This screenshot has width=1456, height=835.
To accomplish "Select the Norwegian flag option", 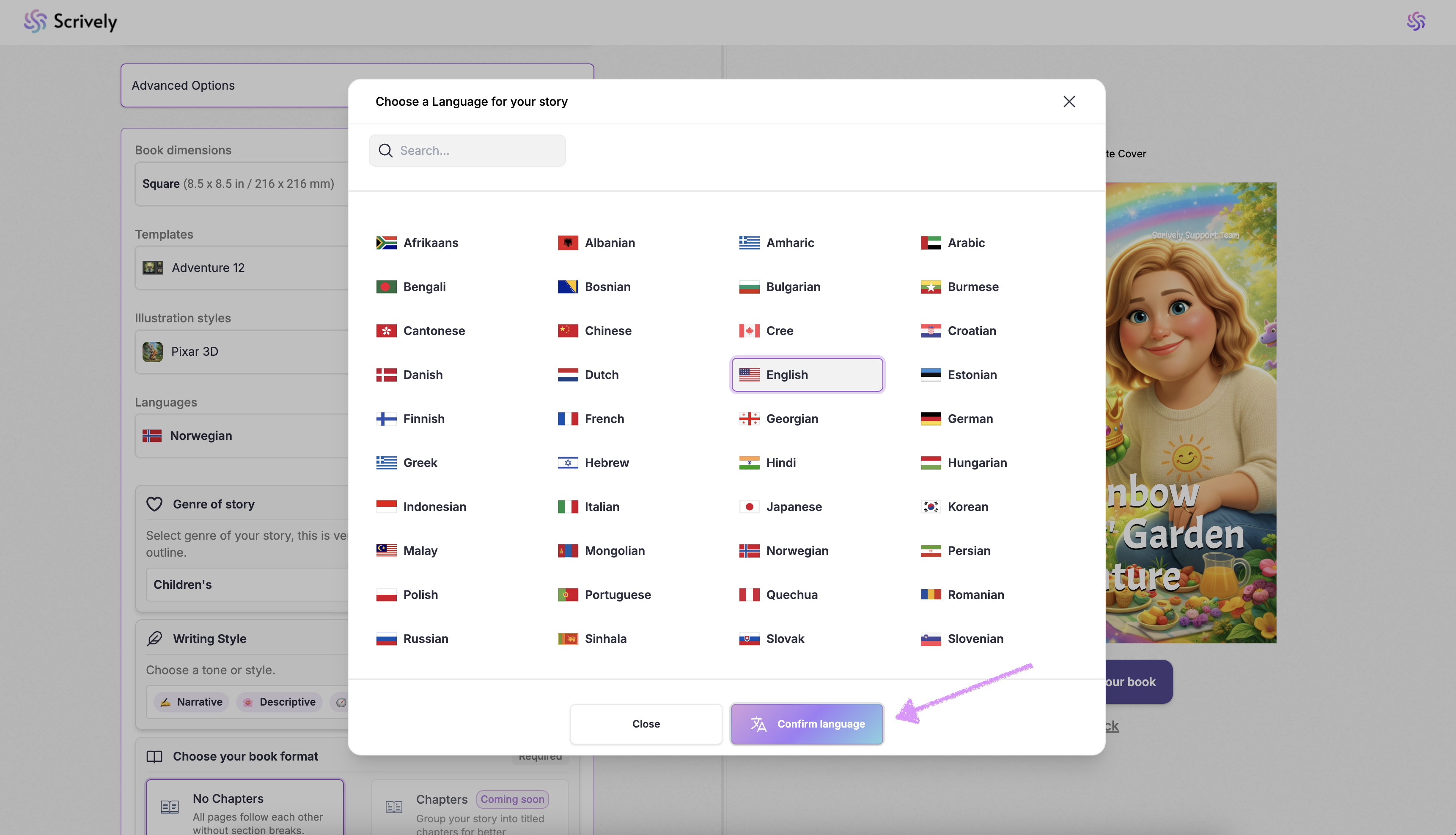I will (x=749, y=551).
